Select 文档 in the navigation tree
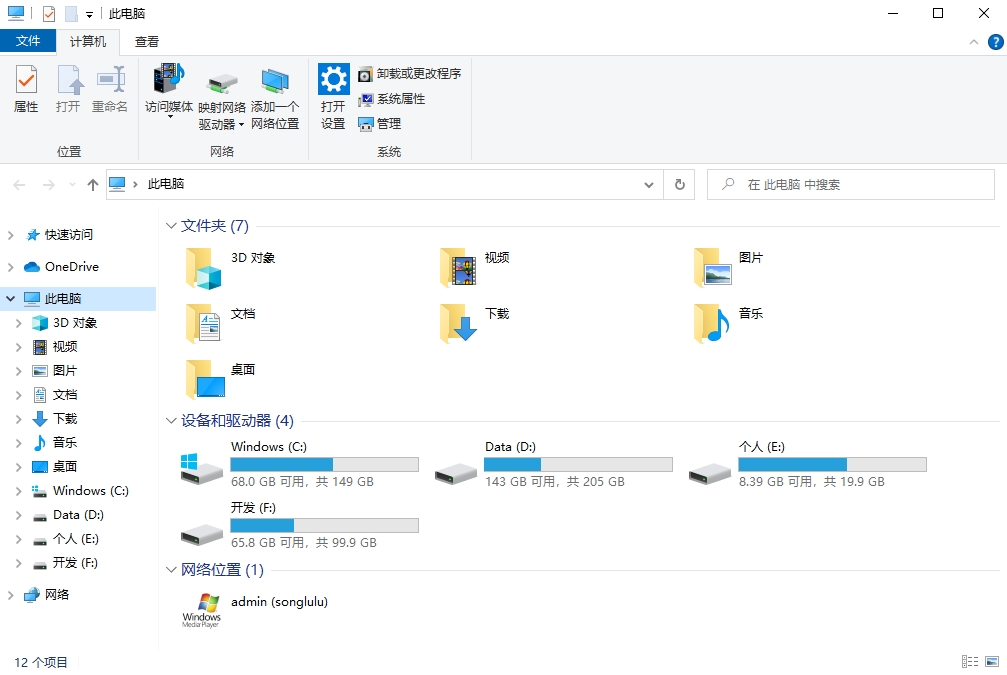 click(65, 394)
